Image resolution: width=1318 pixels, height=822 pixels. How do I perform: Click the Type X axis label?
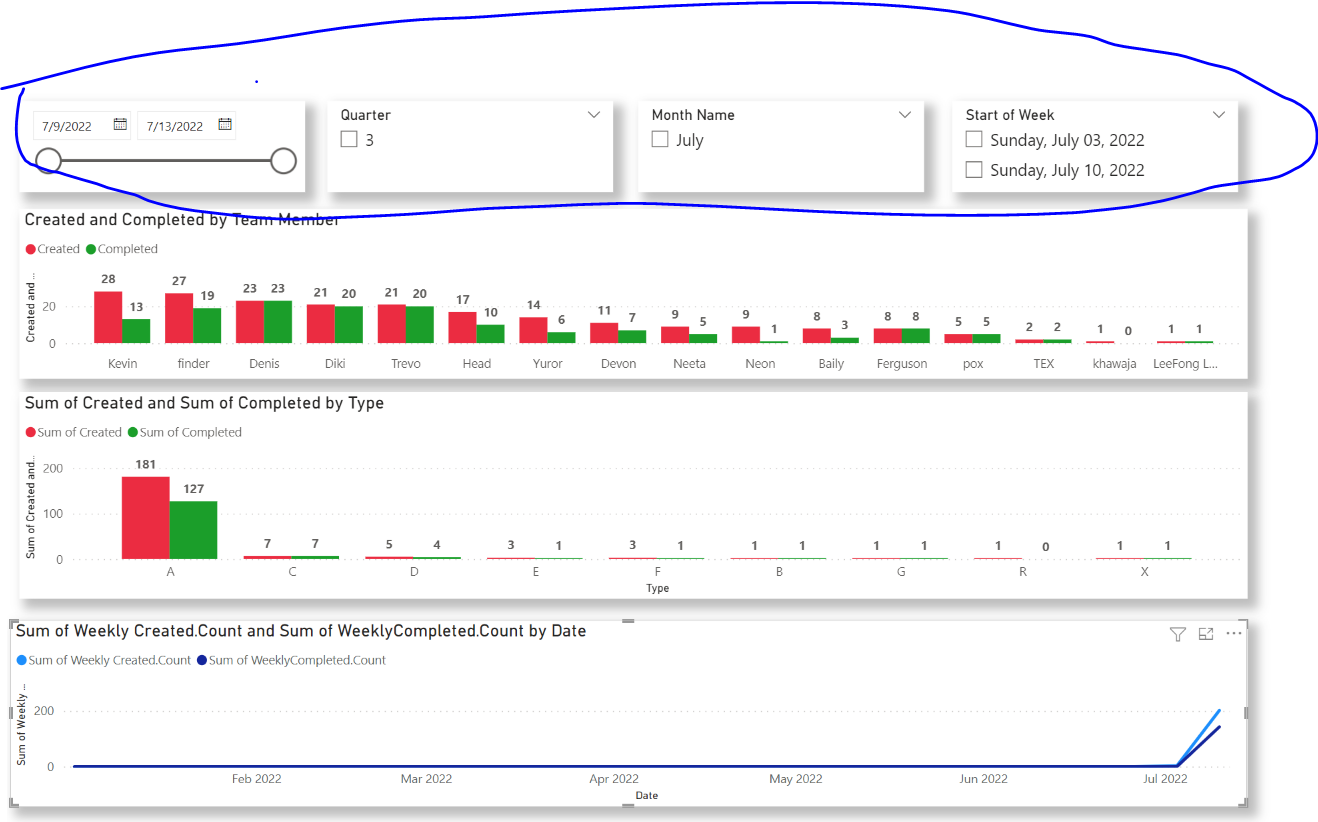click(1145, 573)
